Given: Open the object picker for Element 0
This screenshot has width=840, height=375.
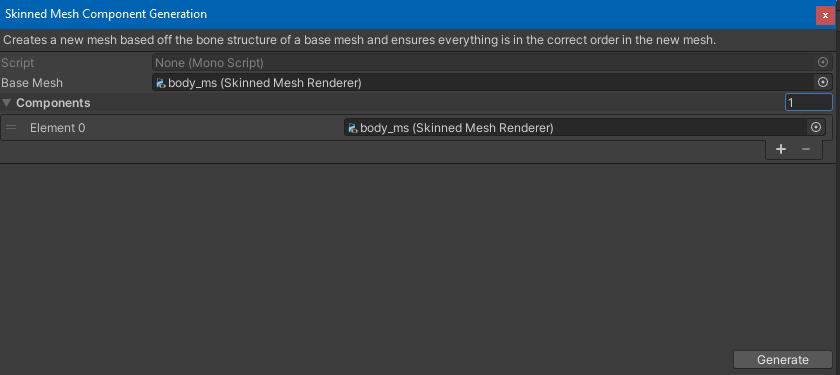Looking at the screenshot, I should point(816,128).
